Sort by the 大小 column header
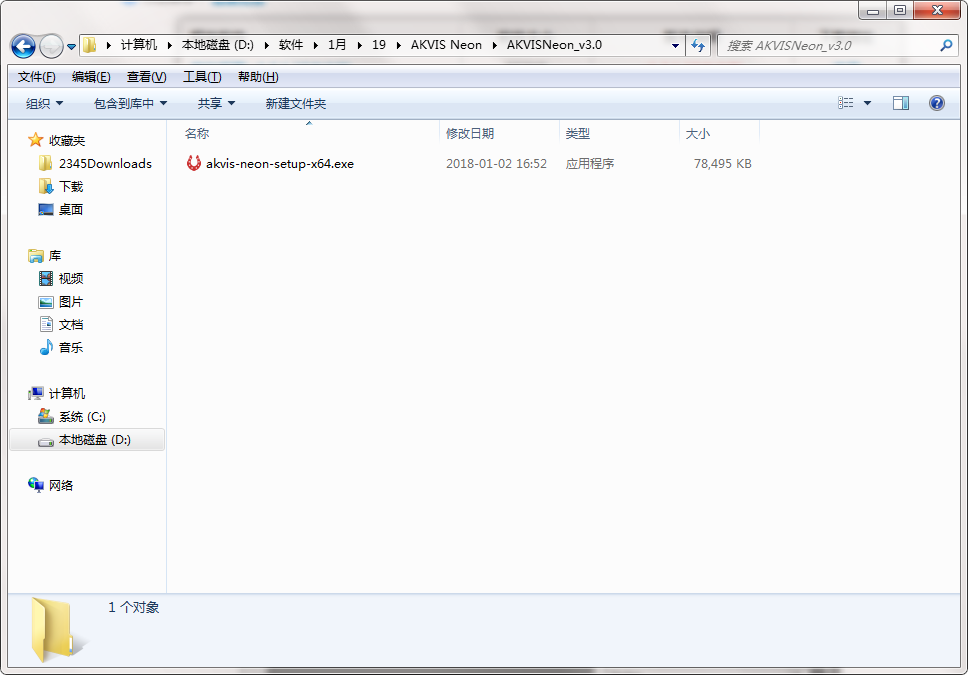Screen dimensions: 968x675 (698, 133)
